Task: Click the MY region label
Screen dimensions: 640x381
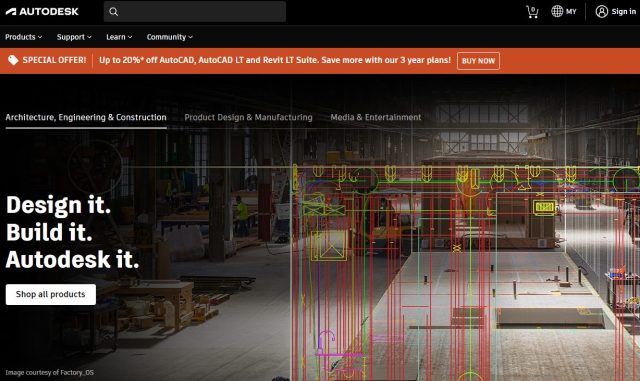Action: tap(571, 12)
